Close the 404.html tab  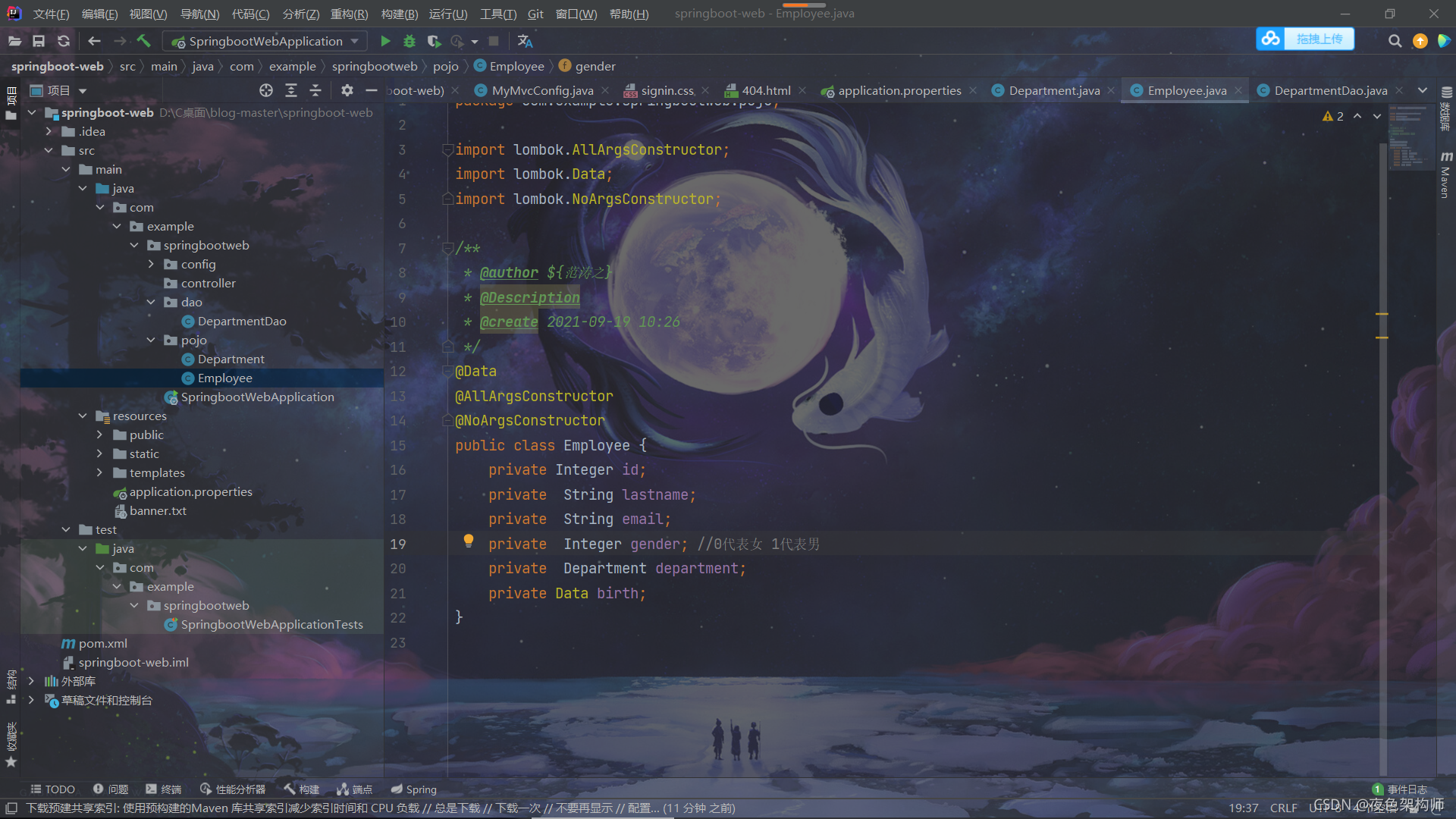[x=802, y=90]
